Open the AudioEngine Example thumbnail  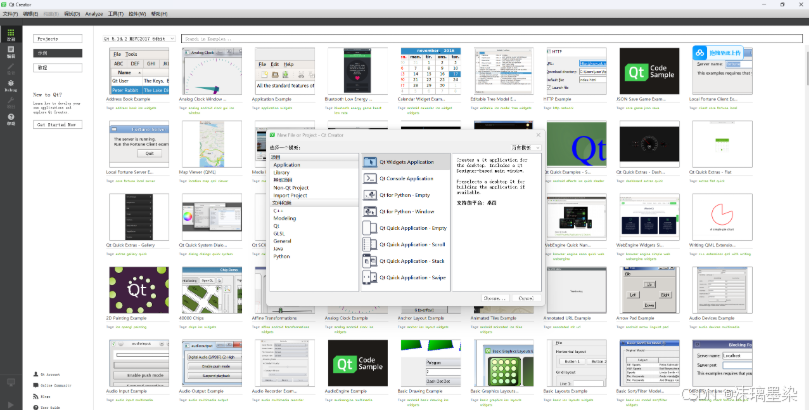point(358,363)
